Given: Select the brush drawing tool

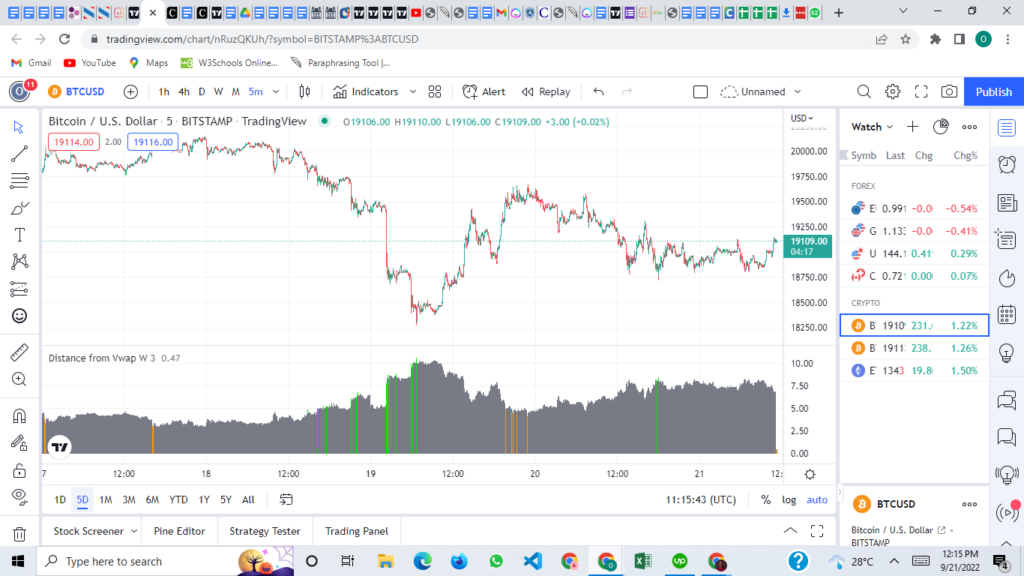Looking at the screenshot, I should click(x=19, y=208).
